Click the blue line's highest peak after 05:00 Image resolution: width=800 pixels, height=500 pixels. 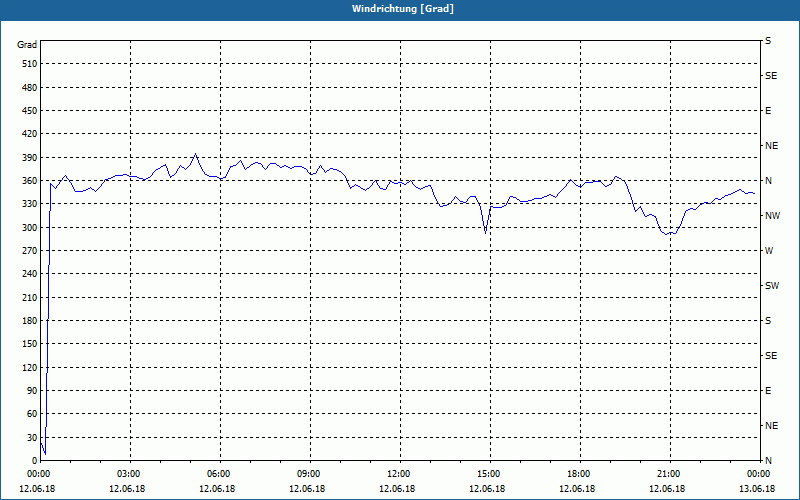[195, 154]
